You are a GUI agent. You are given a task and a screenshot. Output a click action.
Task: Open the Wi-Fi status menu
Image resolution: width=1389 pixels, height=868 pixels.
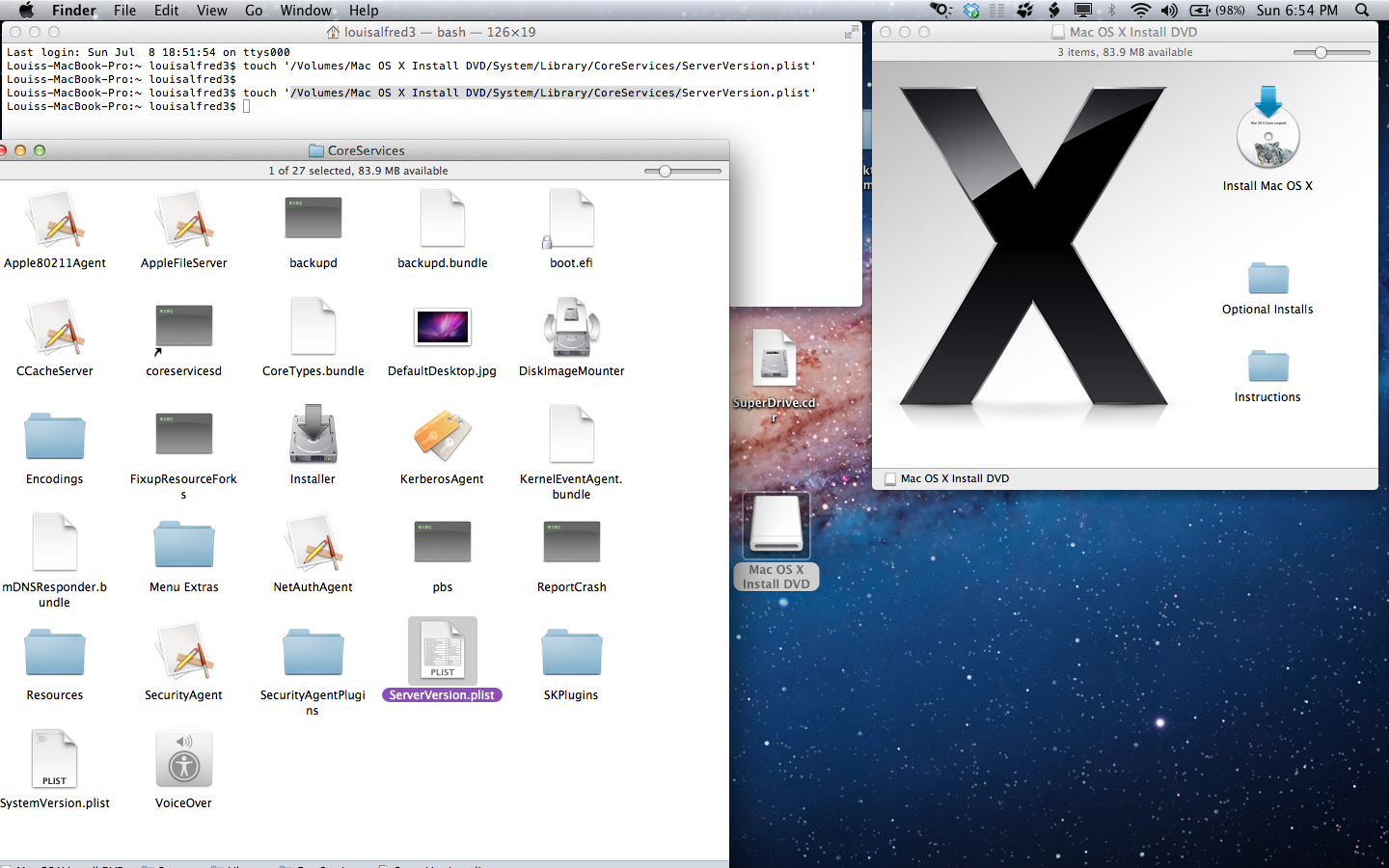[x=1140, y=11]
